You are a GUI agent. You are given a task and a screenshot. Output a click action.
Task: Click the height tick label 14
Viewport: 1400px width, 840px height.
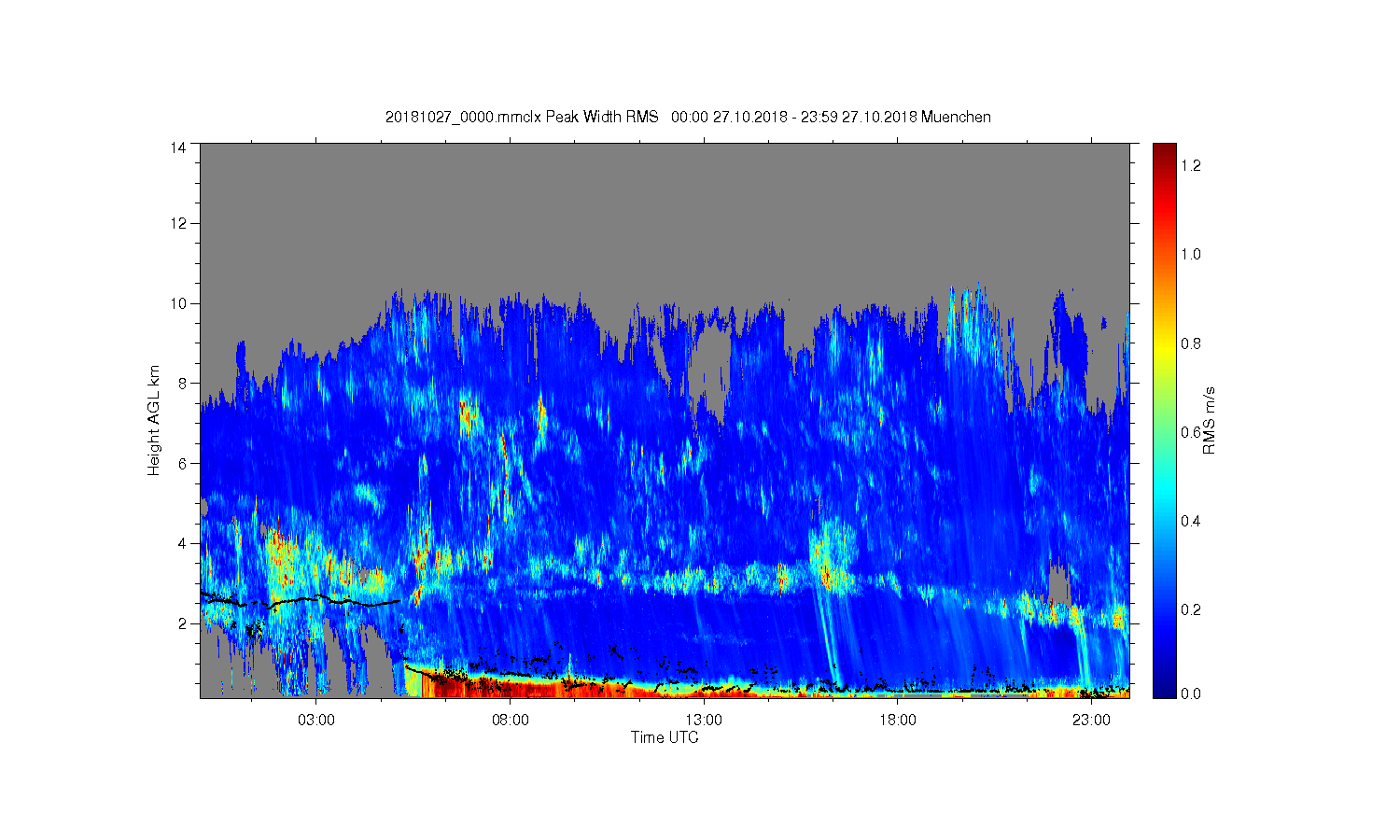coord(178,147)
